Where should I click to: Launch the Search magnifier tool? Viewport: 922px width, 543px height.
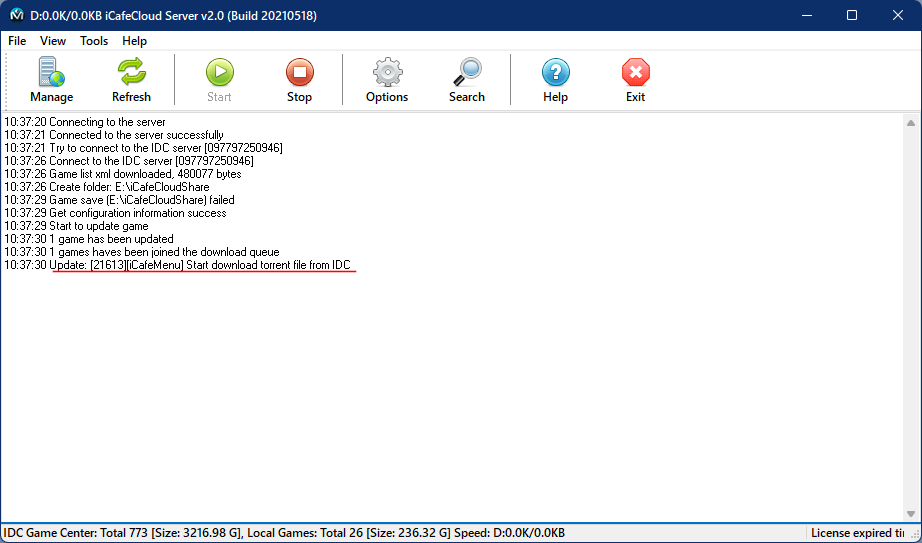pyautogui.click(x=466, y=80)
